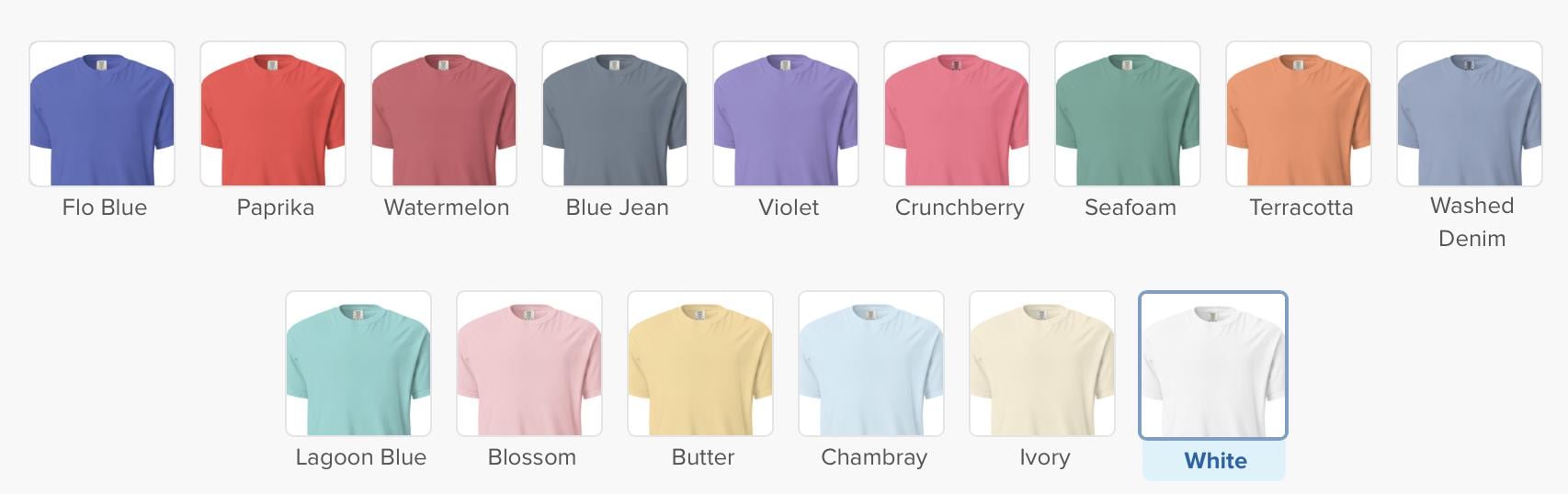
Task: Click the Washed Denim text label
Action: click(1471, 222)
